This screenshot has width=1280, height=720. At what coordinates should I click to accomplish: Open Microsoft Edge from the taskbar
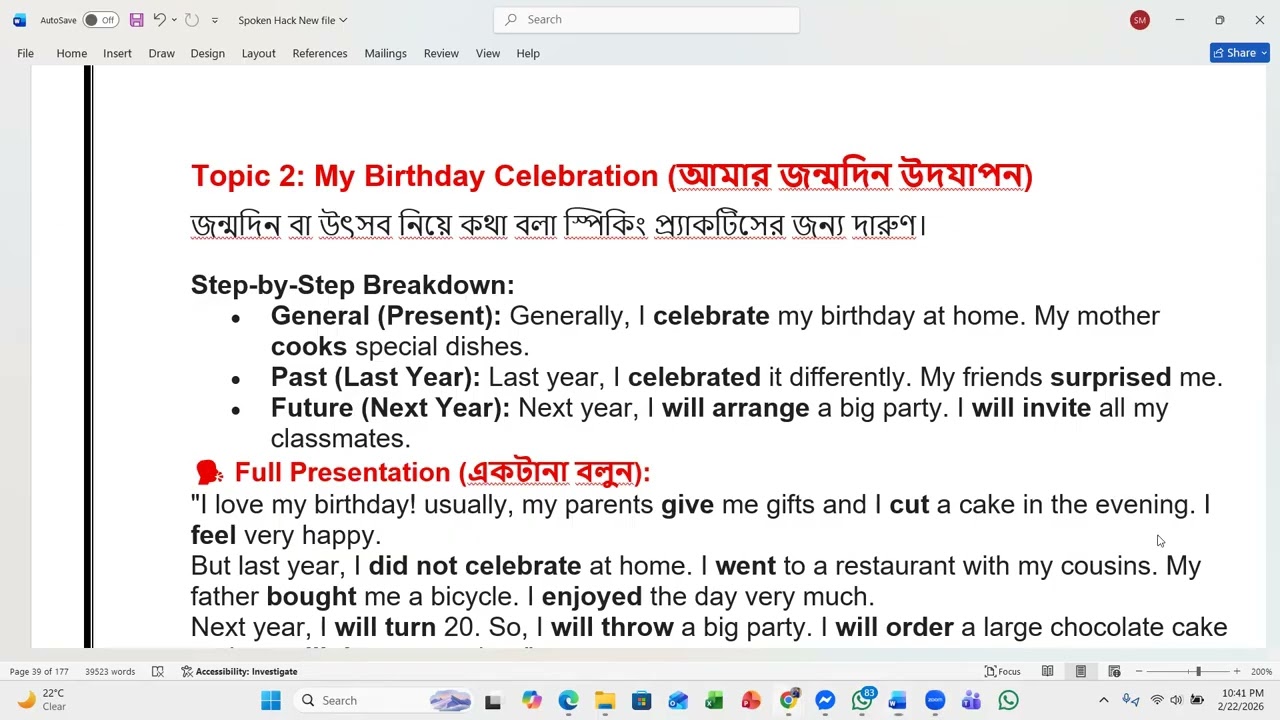568,701
